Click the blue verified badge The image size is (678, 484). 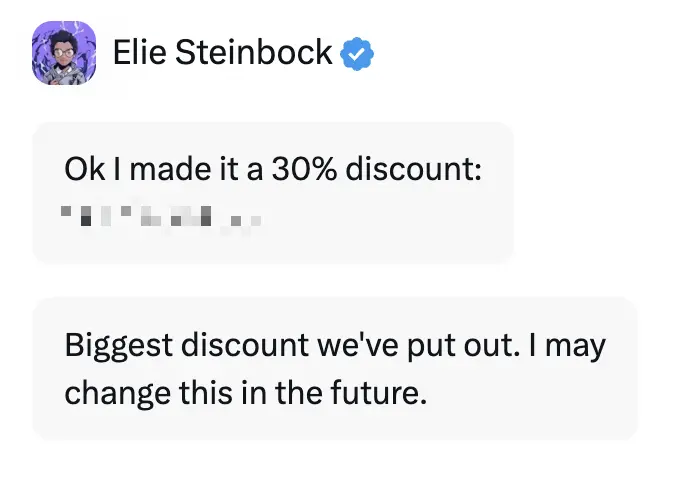pyautogui.click(x=356, y=53)
